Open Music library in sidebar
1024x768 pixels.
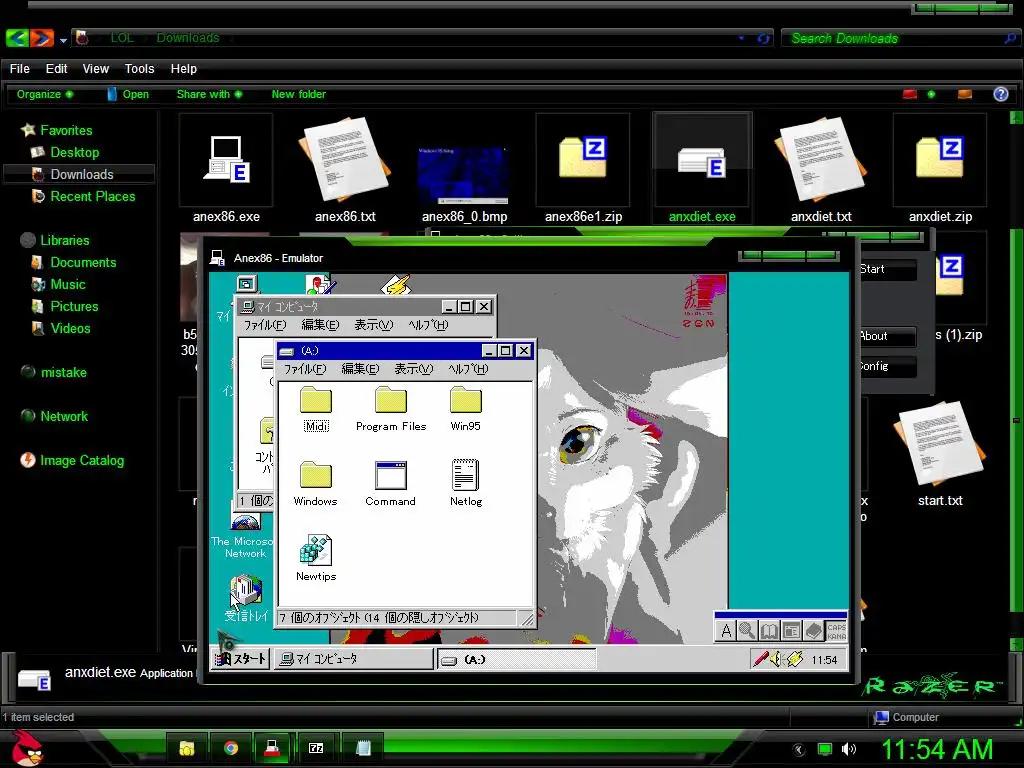click(x=58, y=284)
